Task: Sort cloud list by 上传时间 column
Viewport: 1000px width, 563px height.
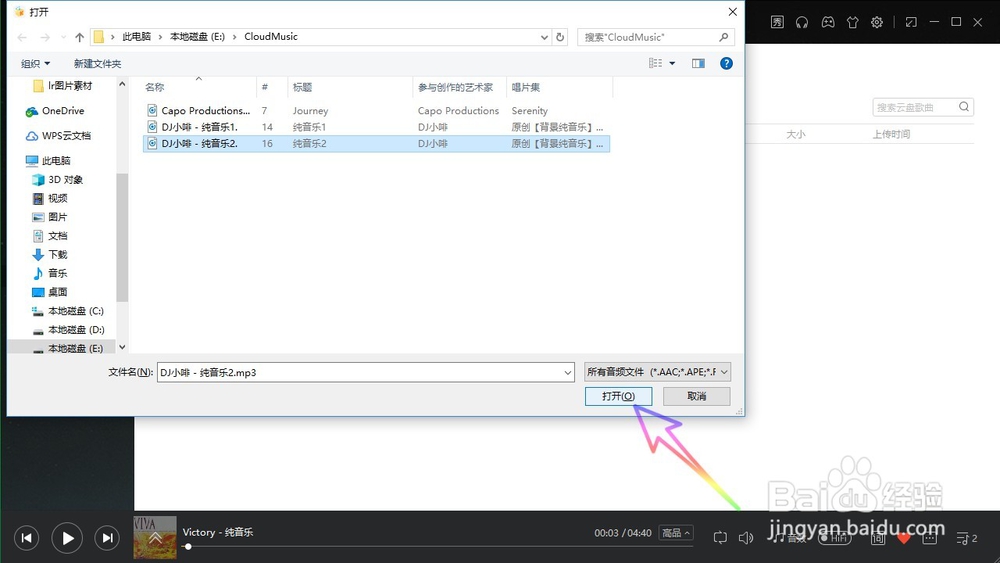Action: [x=892, y=135]
